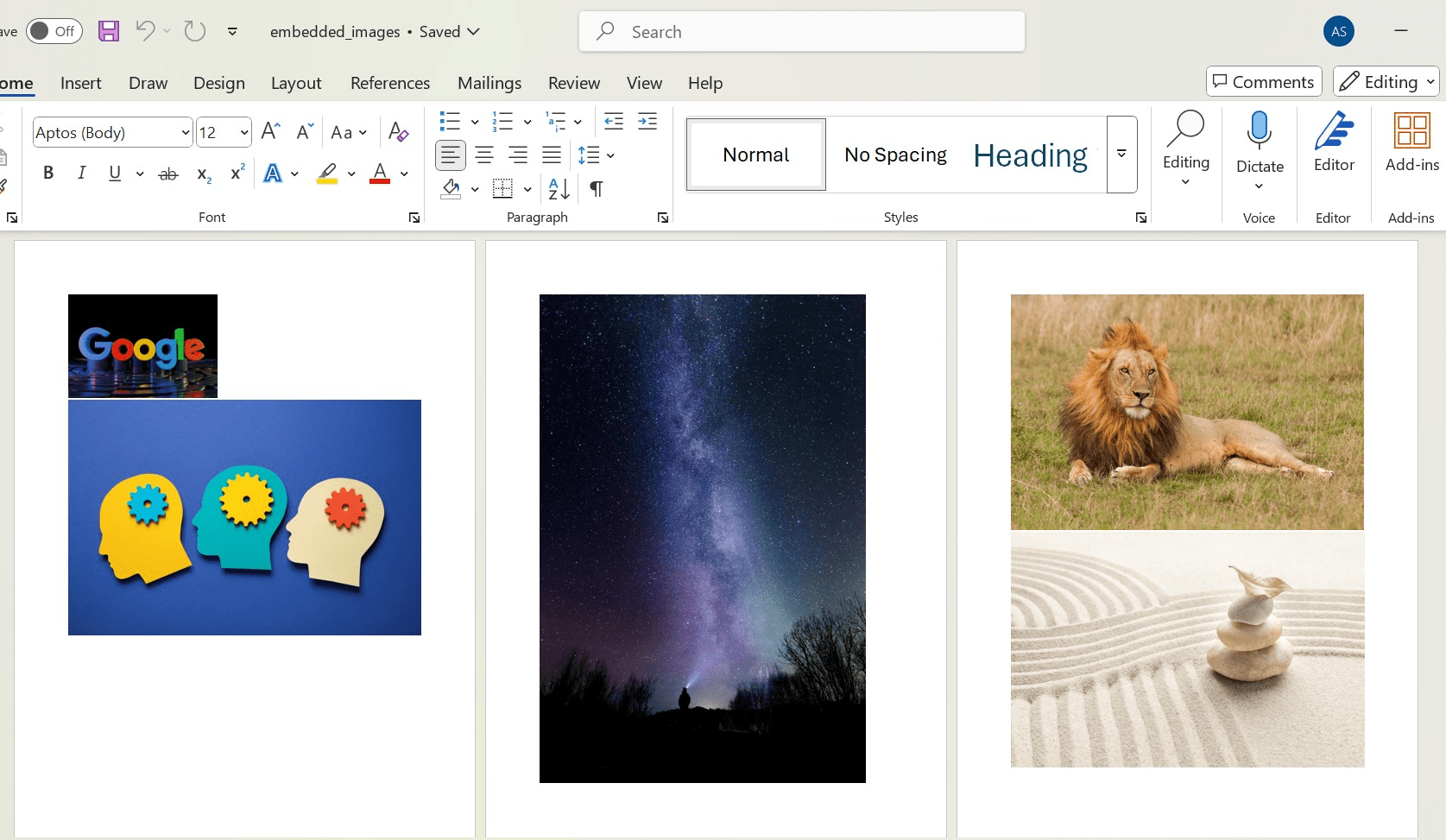This screenshot has width=1446, height=840.
Task: Apply the No Spacing style
Action: [895, 155]
